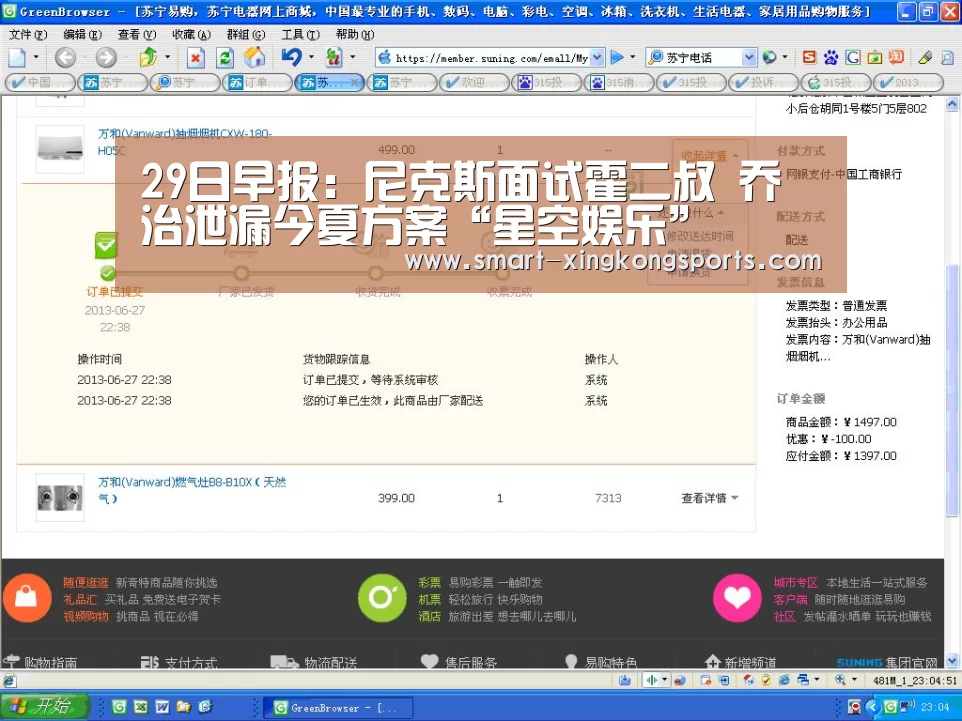The width and height of the screenshot is (962, 721).
Task: Click the Up level green arrow icon
Action: 148,58
